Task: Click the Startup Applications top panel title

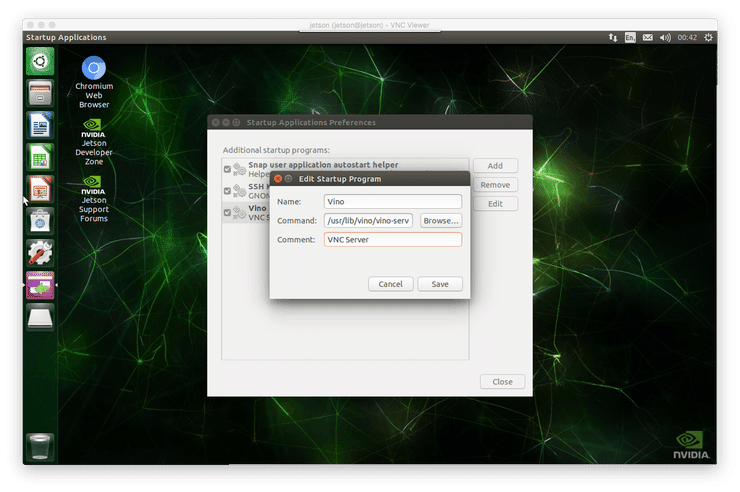Action: pos(66,37)
